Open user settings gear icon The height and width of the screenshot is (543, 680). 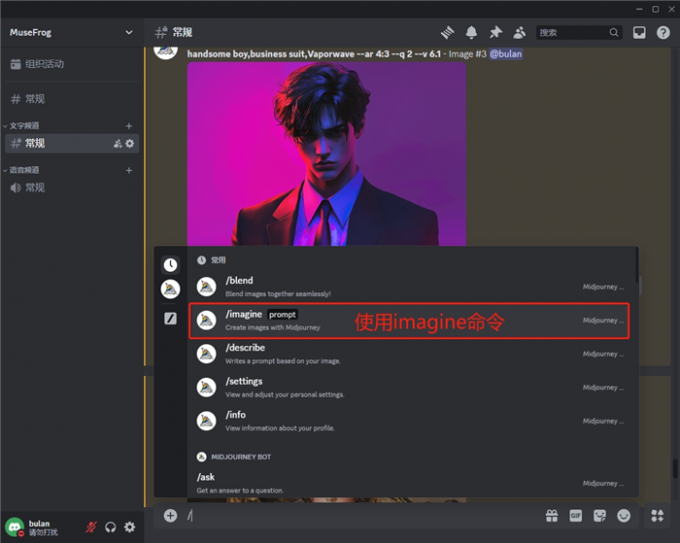[130, 527]
